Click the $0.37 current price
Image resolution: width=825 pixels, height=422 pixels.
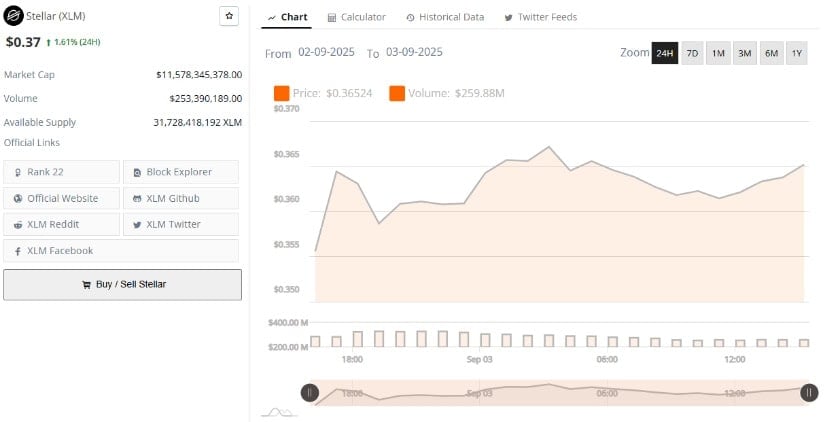[23, 42]
